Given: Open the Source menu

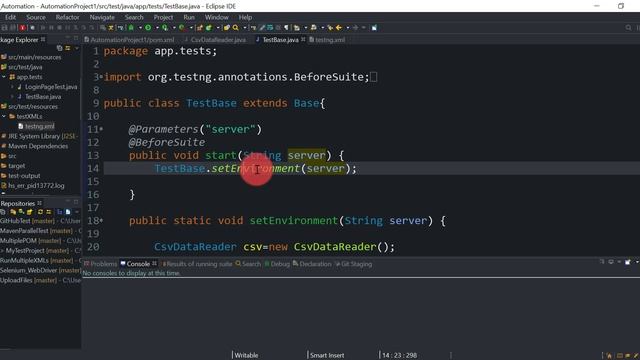Looking at the screenshot, I should point(36,17).
